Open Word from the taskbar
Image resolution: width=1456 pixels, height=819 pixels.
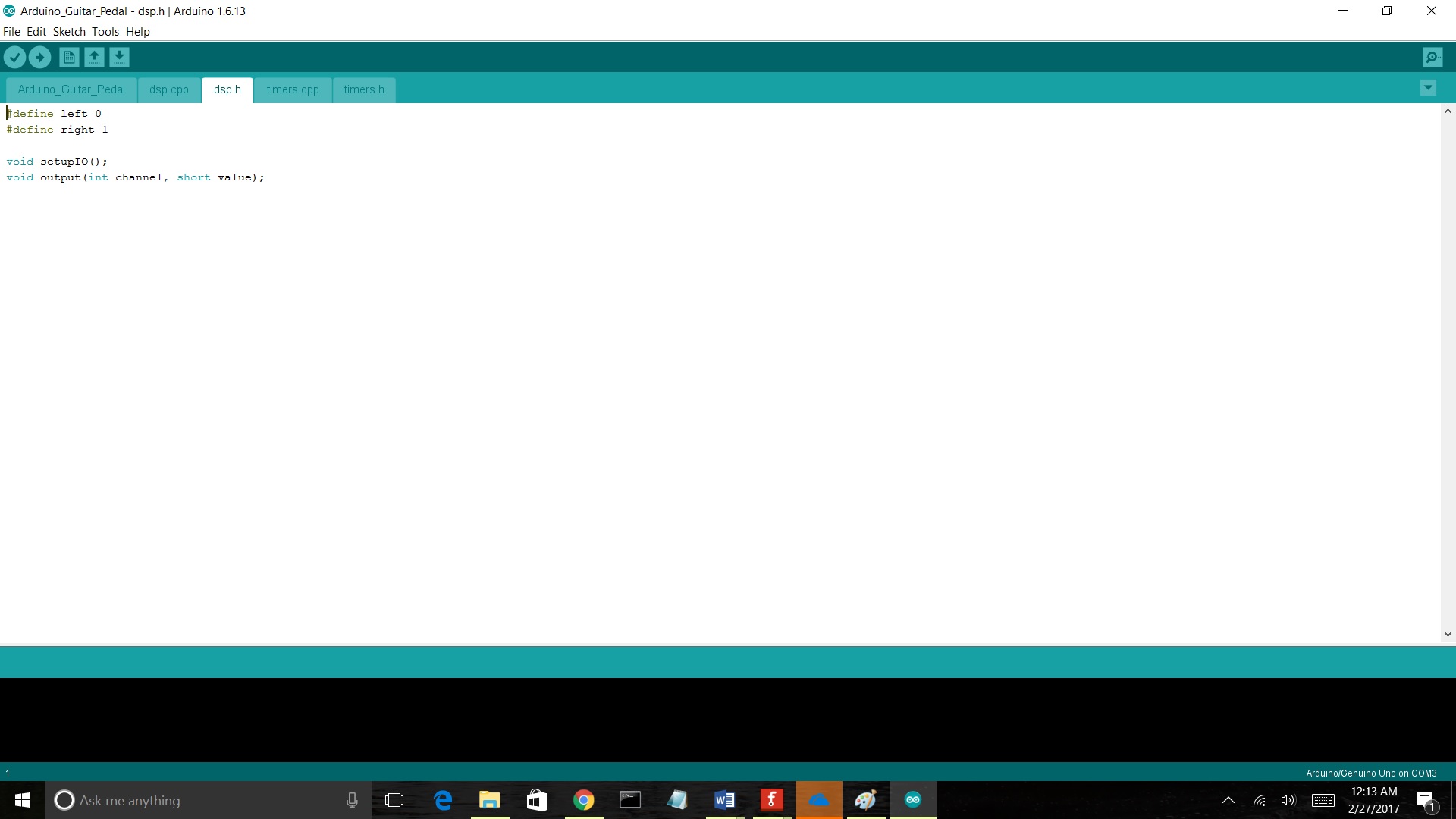pyautogui.click(x=724, y=800)
